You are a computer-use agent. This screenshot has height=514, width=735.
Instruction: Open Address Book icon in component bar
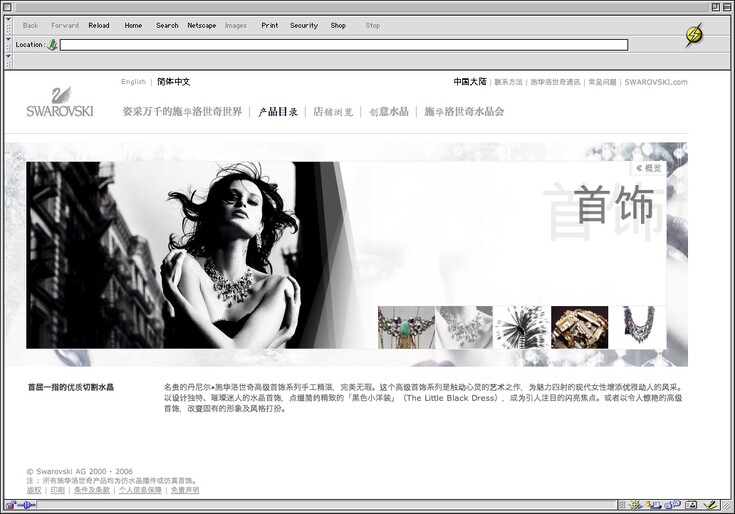(x=691, y=505)
